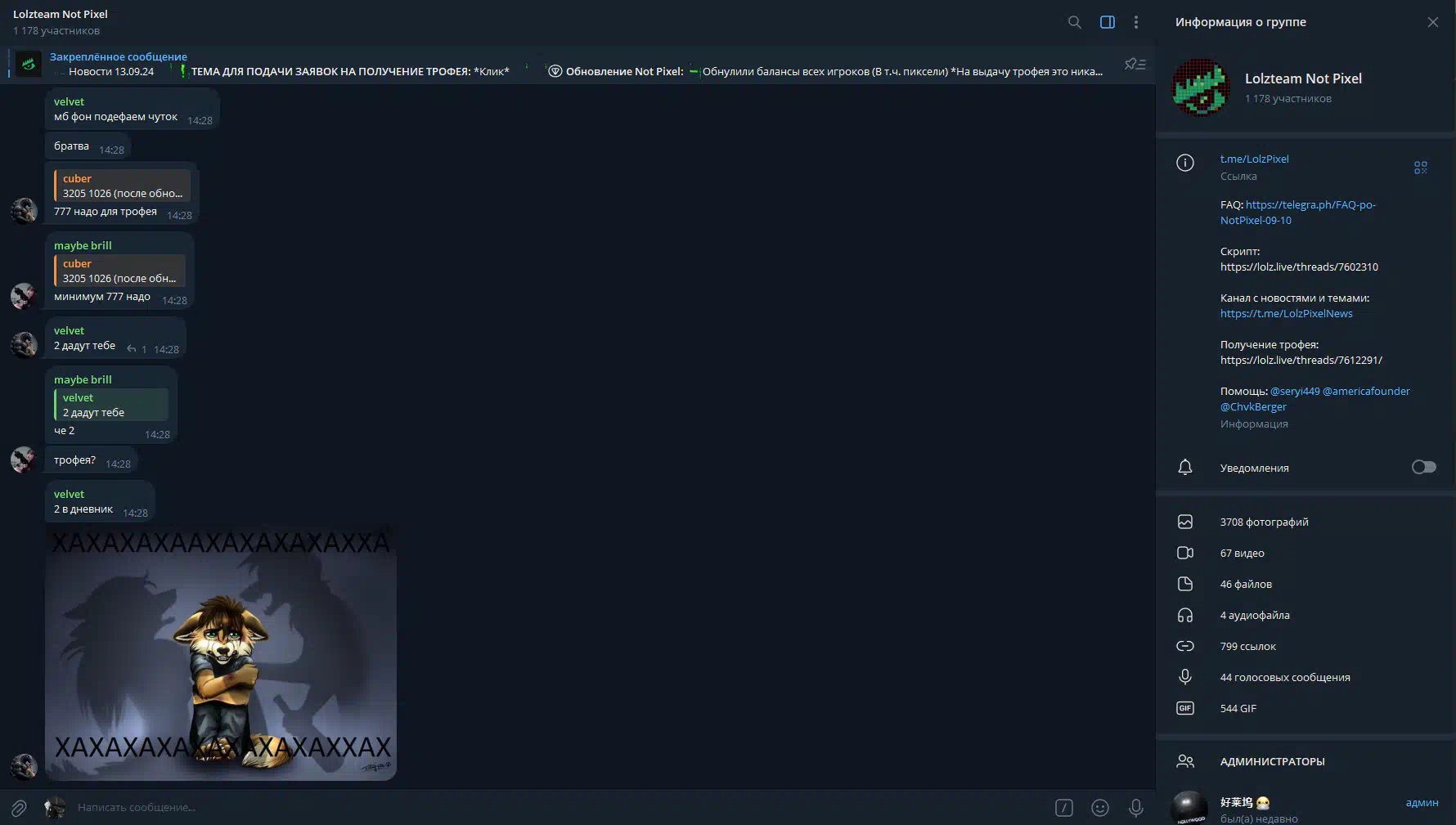Screen dimensions: 1456x825
Task: Click the GIF badge icon
Action: click(x=1185, y=708)
